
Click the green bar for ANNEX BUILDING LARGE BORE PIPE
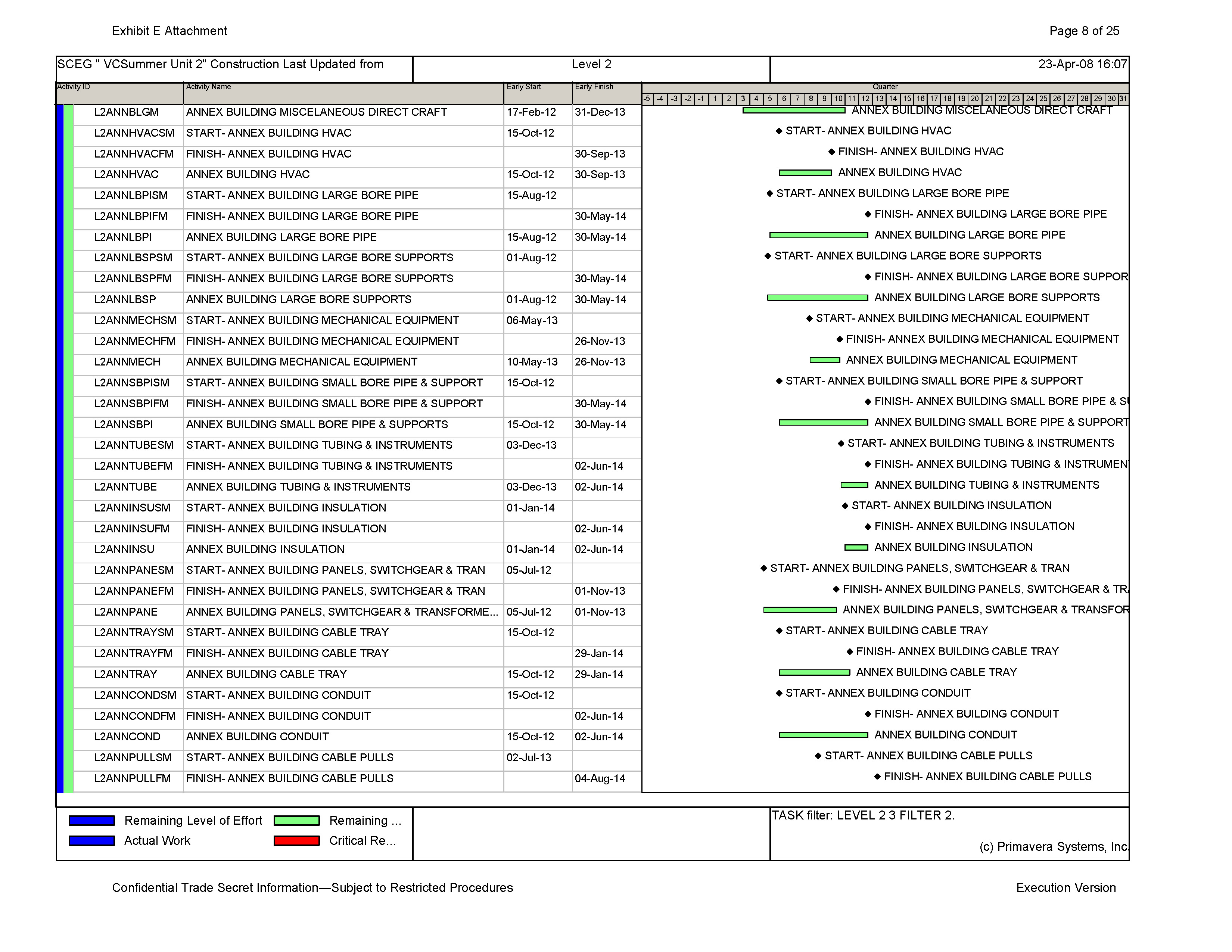pyautogui.click(x=818, y=235)
